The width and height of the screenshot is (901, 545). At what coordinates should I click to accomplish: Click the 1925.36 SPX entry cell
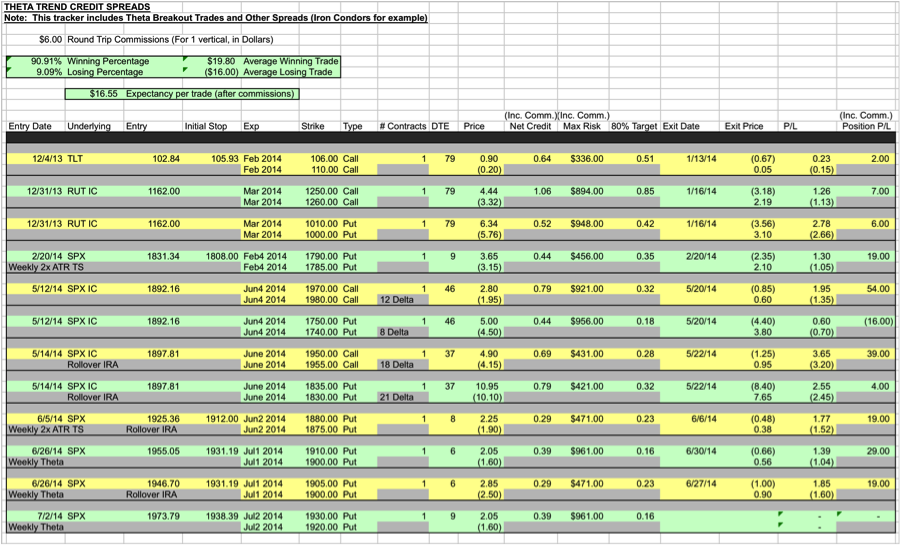163,419
